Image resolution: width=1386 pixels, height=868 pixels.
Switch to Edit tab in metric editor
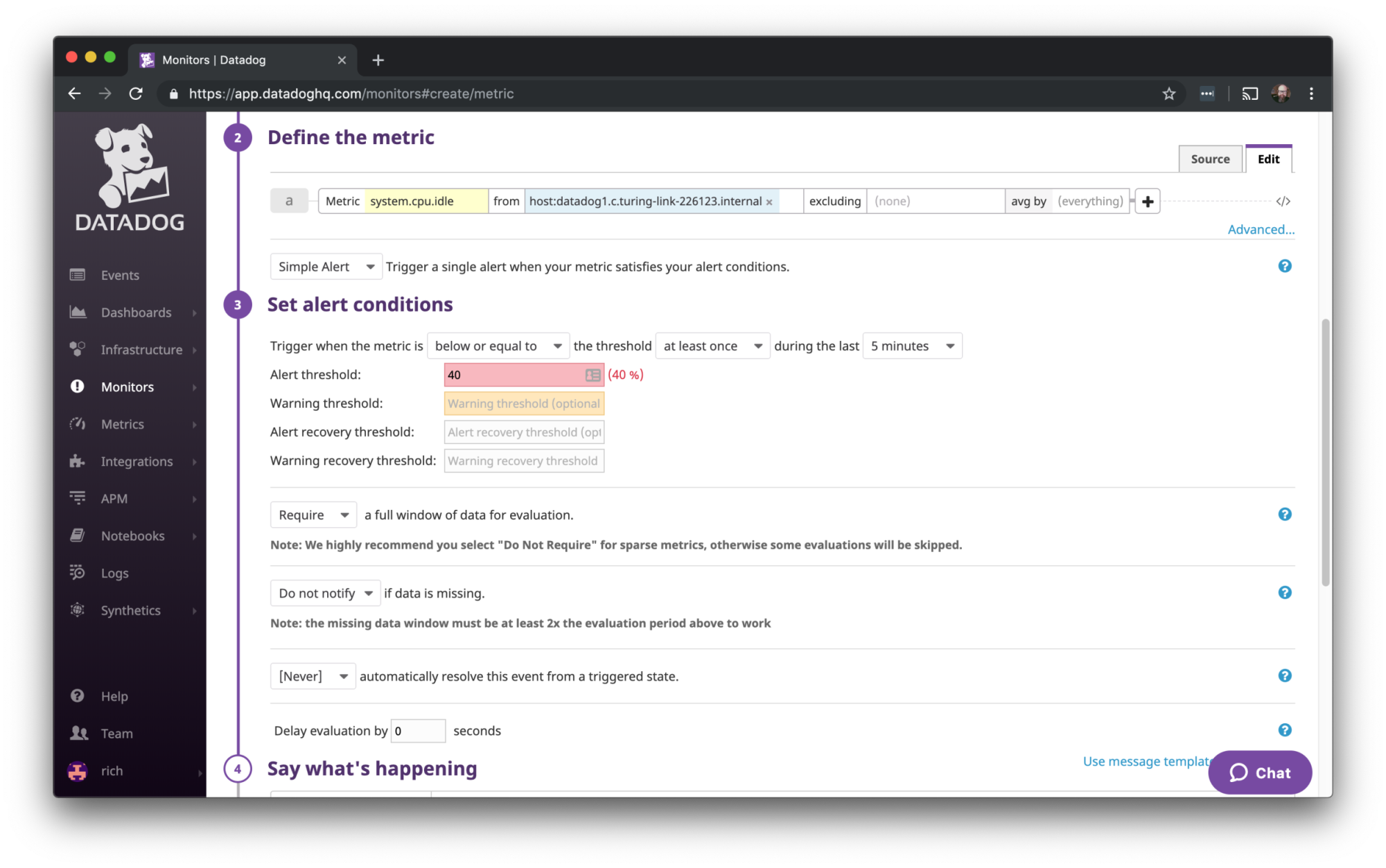(x=1267, y=159)
